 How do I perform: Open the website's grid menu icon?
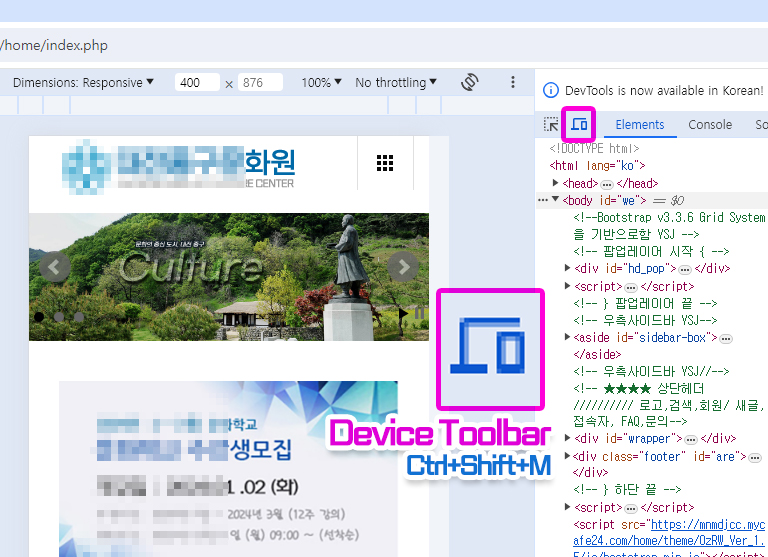(x=385, y=163)
